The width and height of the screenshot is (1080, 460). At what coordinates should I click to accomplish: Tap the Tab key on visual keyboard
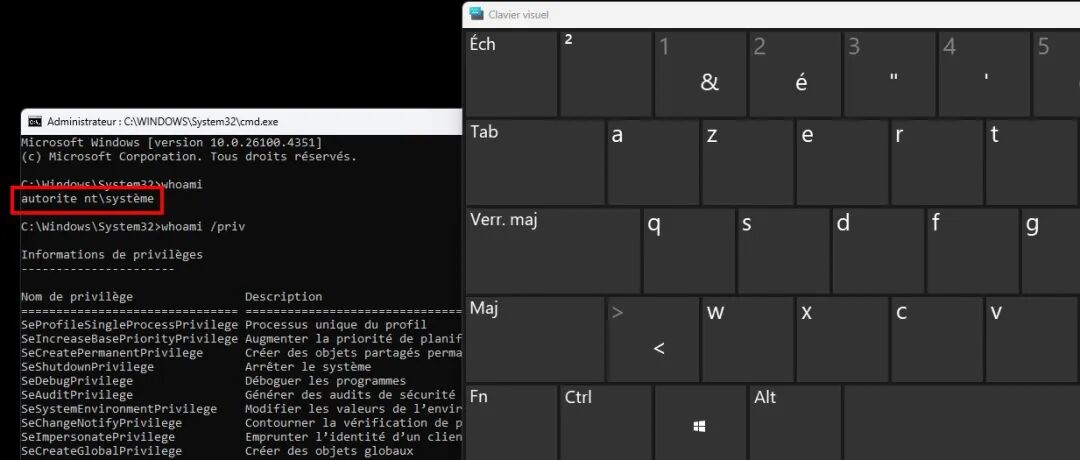click(535, 163)
